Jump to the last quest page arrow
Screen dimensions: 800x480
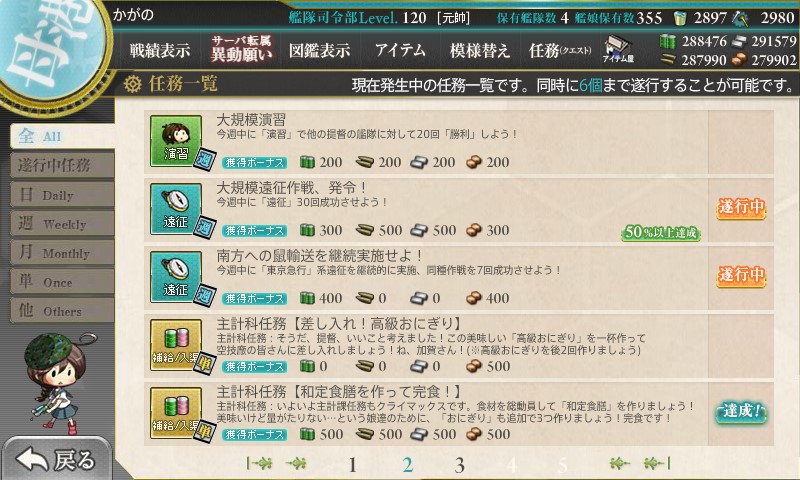click(657, 463)
